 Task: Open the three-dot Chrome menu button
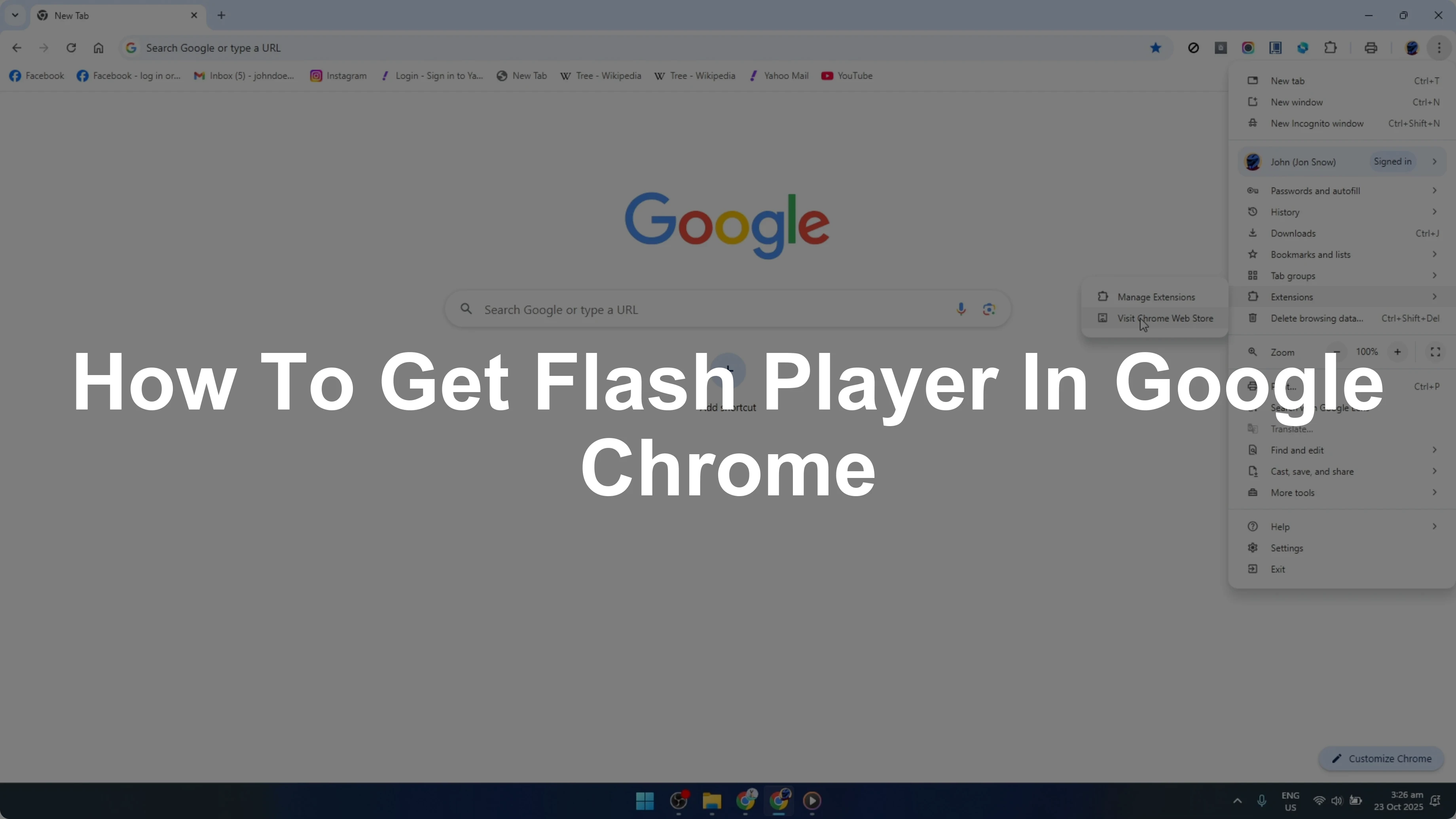pos(1439,48)
